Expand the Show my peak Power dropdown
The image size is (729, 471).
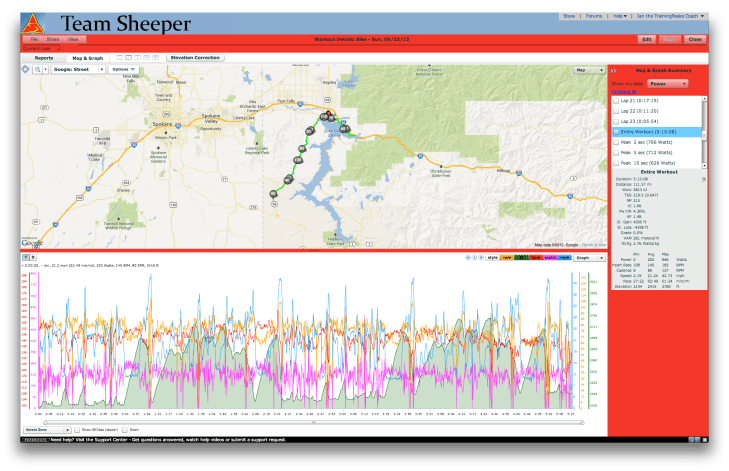[668, 84]
